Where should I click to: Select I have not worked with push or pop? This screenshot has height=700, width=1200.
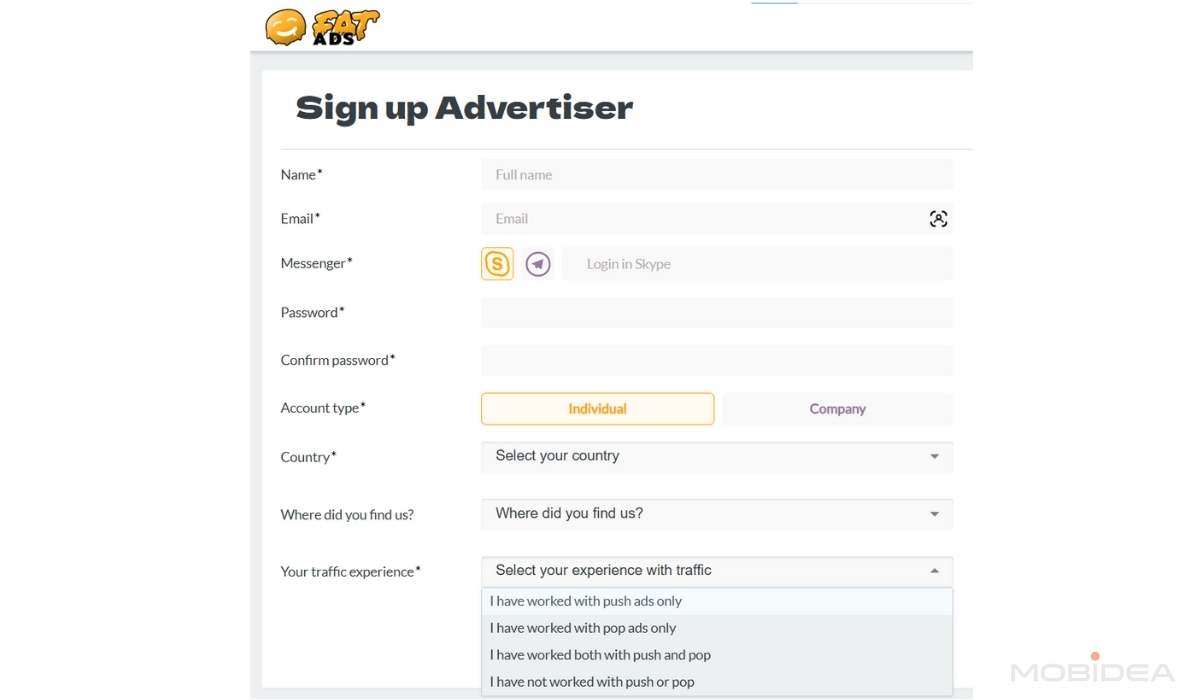click(717, 682)
